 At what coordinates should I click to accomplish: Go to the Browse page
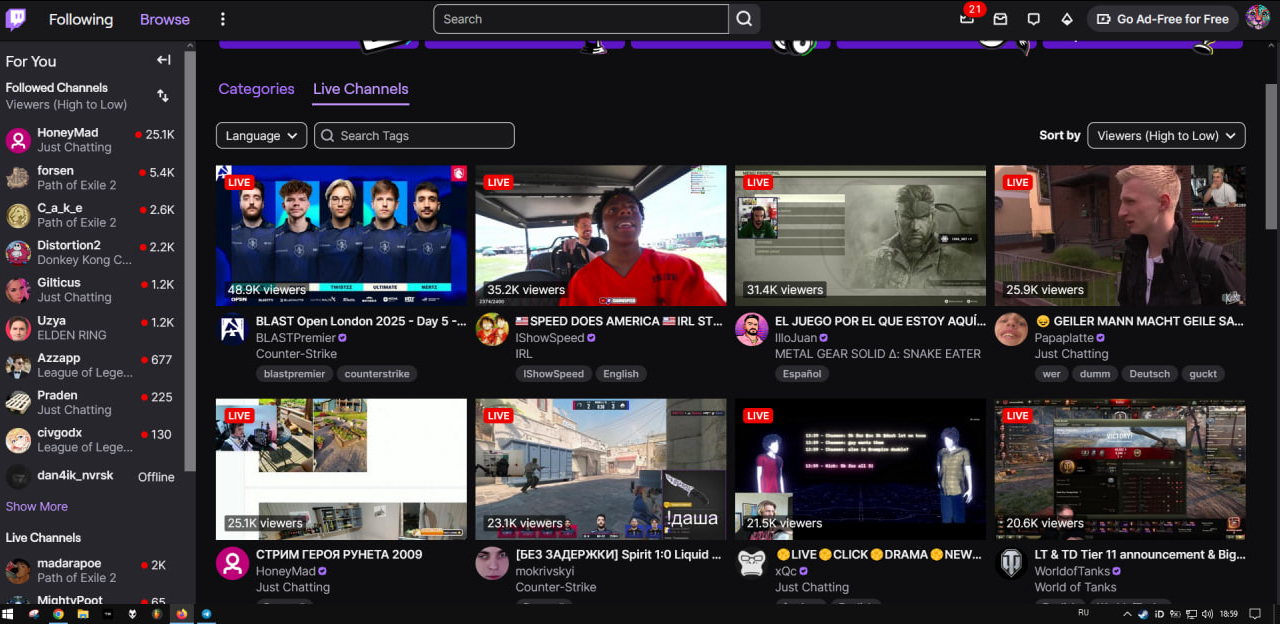coord(165,19)
